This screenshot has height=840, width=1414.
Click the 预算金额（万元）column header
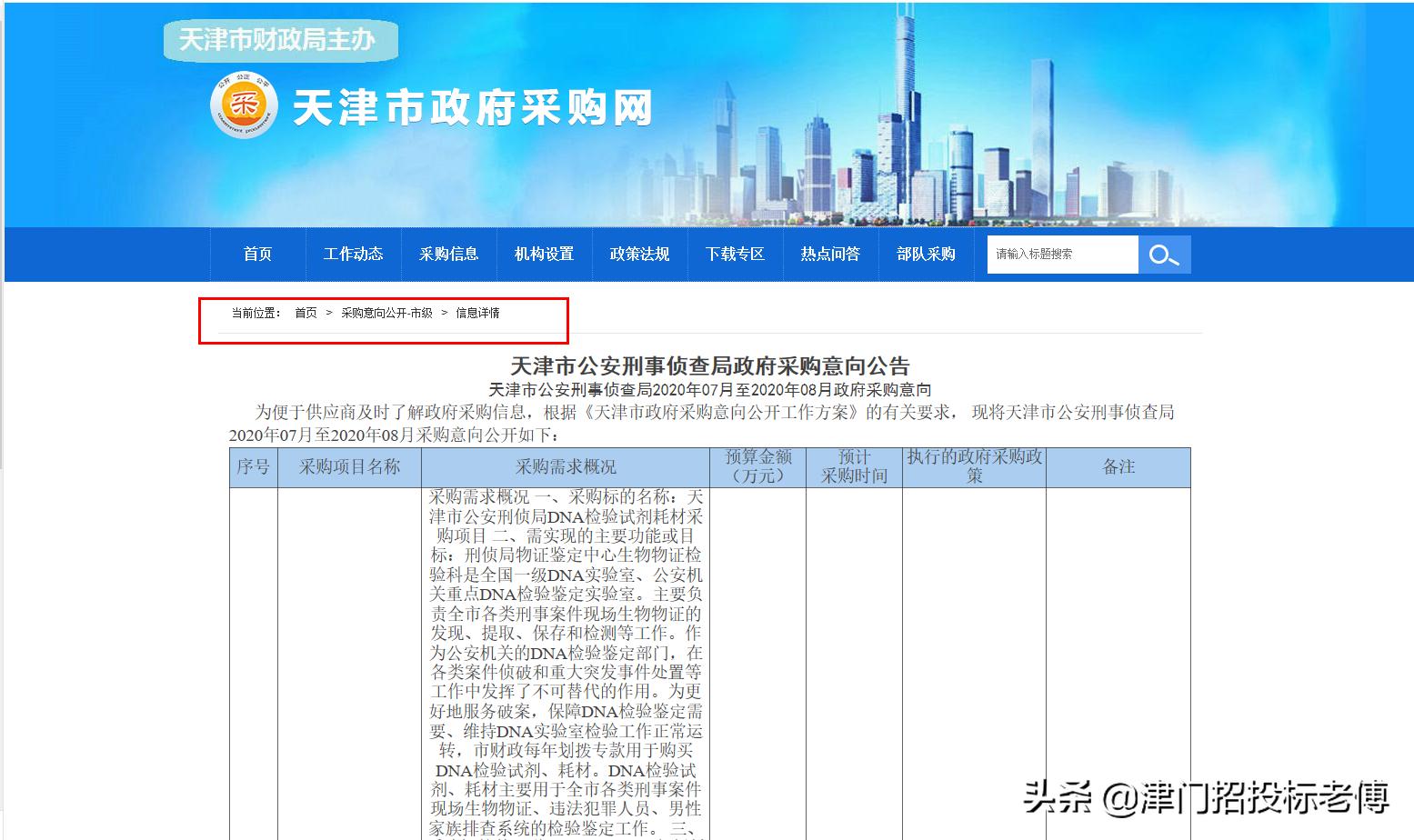758,466
